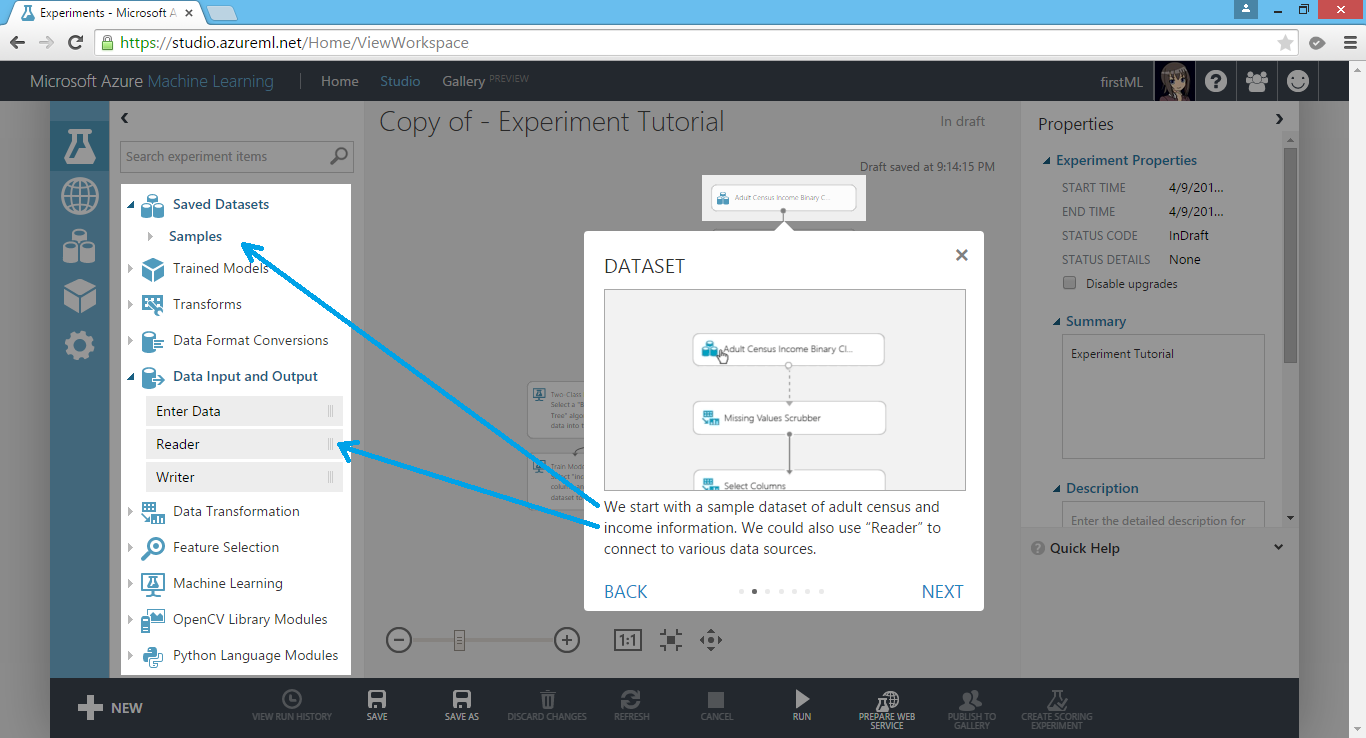
Task: Expand the Machine Learning category
Action: (x=130, y=584)
